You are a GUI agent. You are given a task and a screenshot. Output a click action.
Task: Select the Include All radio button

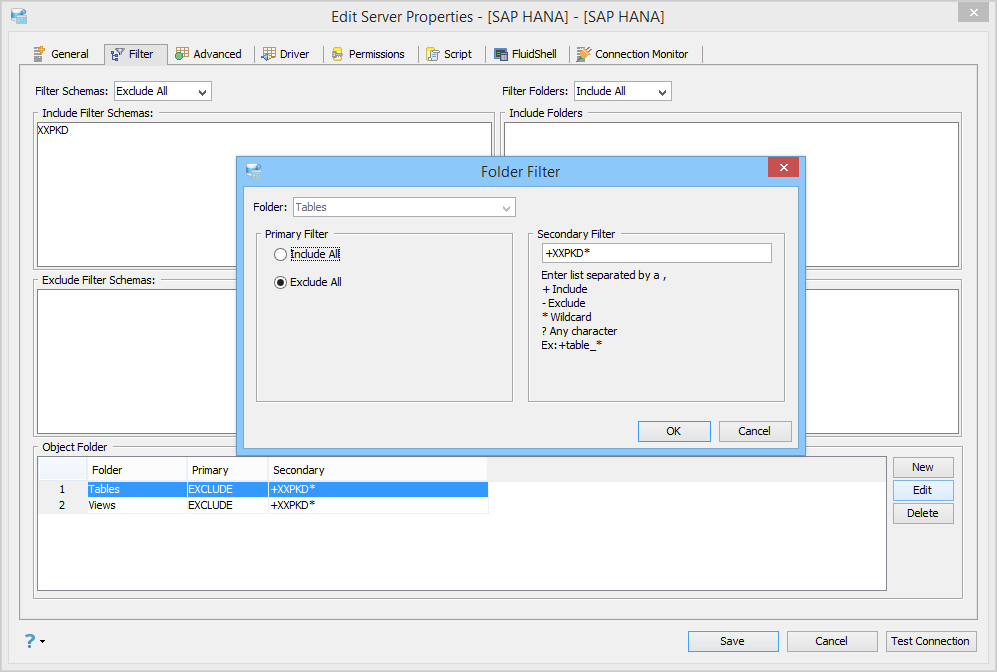point(280,254)
